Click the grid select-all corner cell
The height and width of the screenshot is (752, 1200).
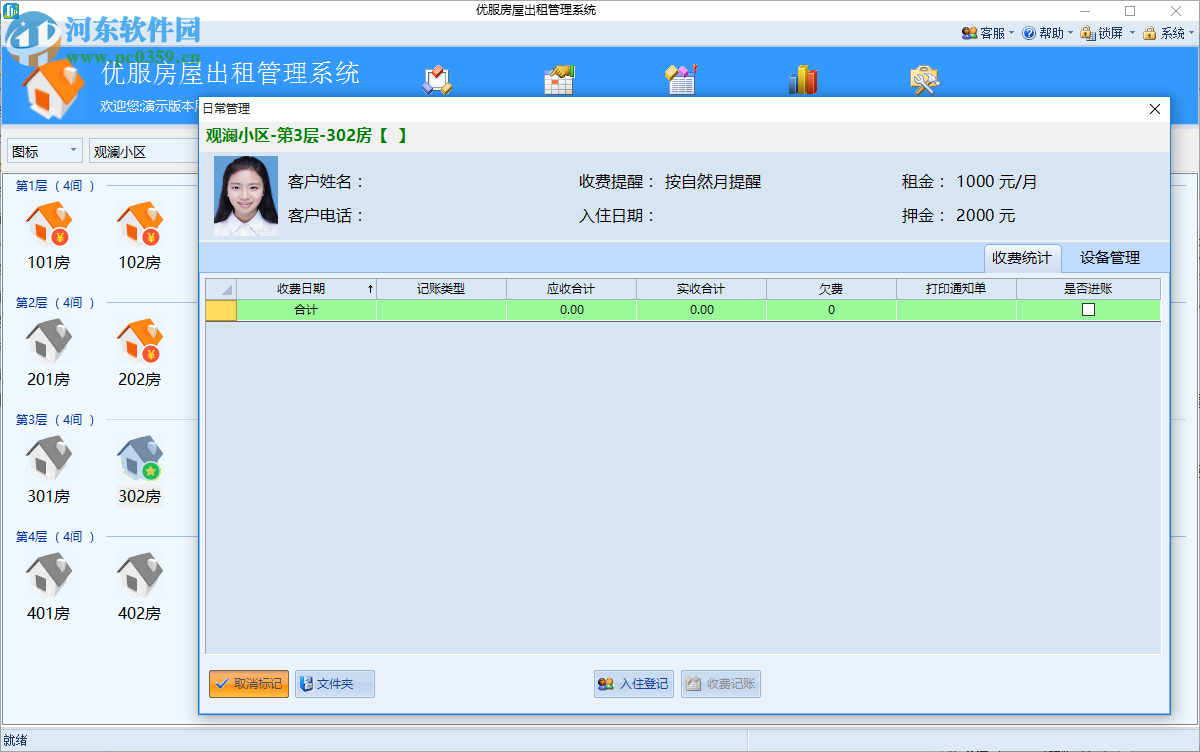(x=221, y=289)
